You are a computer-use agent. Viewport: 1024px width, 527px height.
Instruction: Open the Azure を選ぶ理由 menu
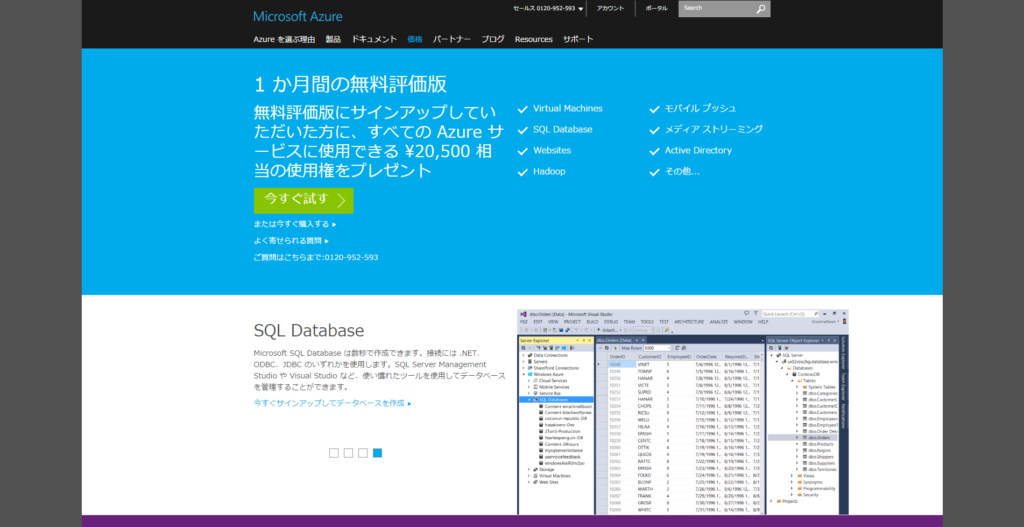284,39
